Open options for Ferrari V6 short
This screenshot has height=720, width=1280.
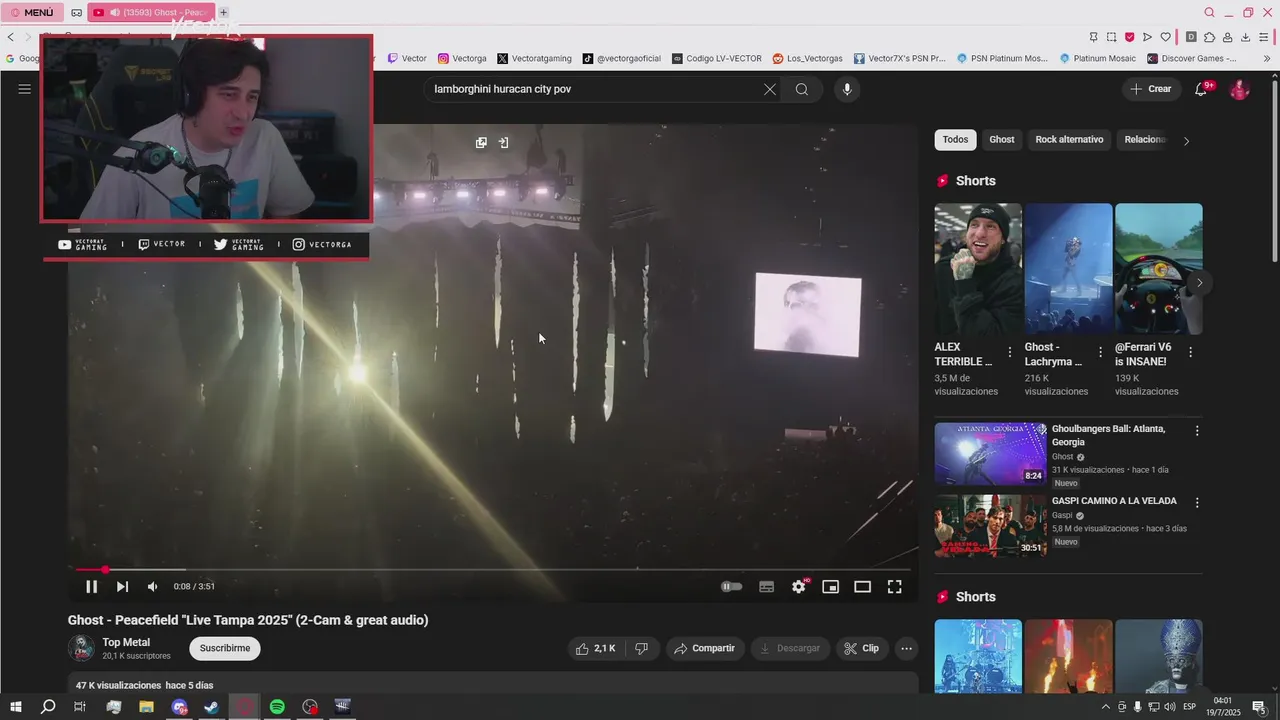pos(1190,352)
